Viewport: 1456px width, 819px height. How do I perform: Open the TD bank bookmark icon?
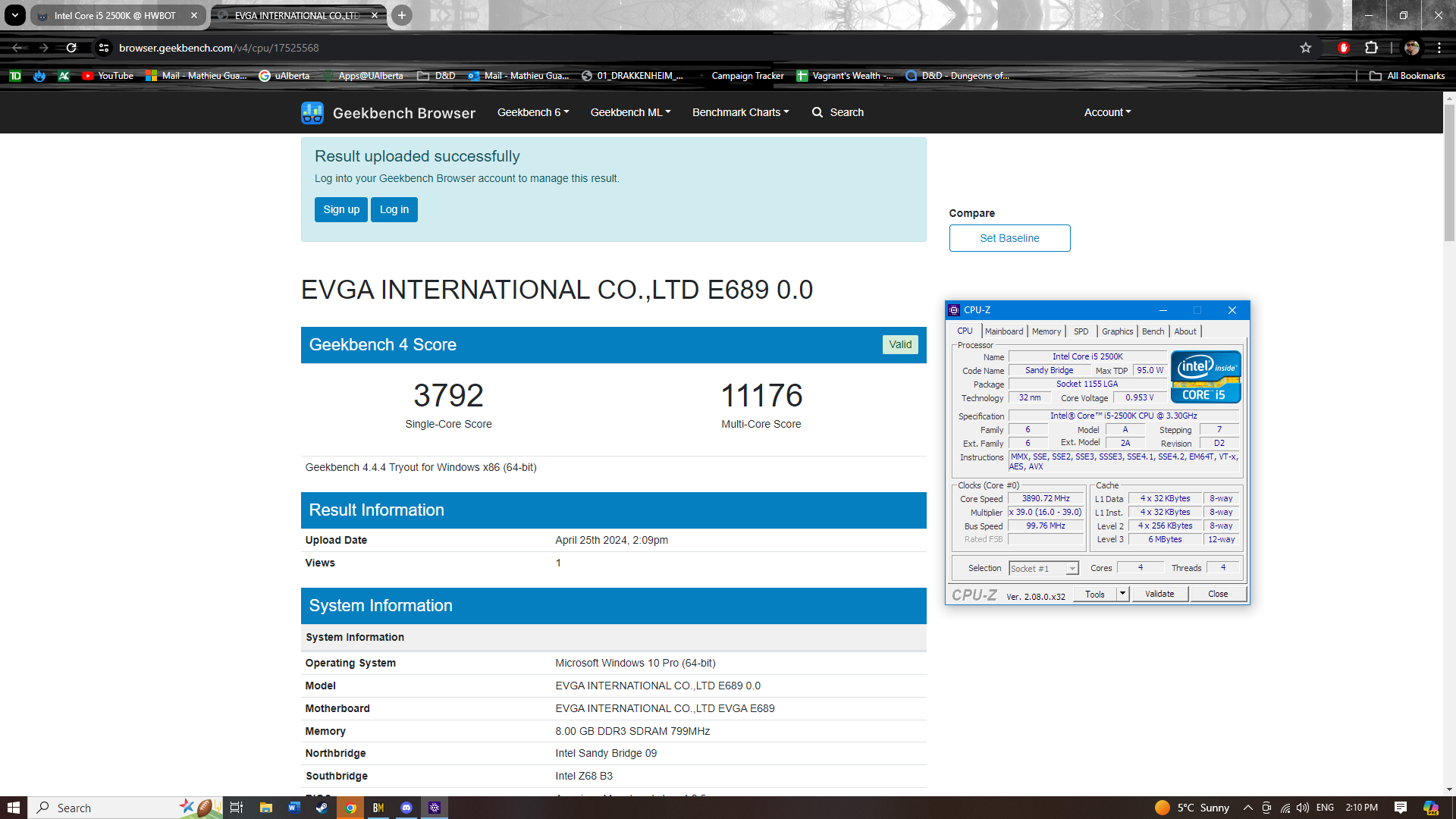[x=15, y=76]
